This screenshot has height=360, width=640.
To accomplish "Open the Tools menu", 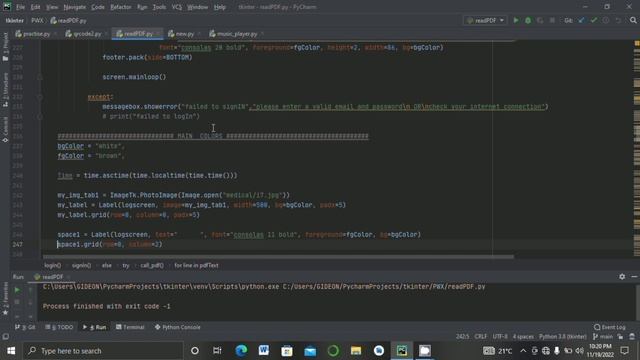I will click(x=159, y=7).
